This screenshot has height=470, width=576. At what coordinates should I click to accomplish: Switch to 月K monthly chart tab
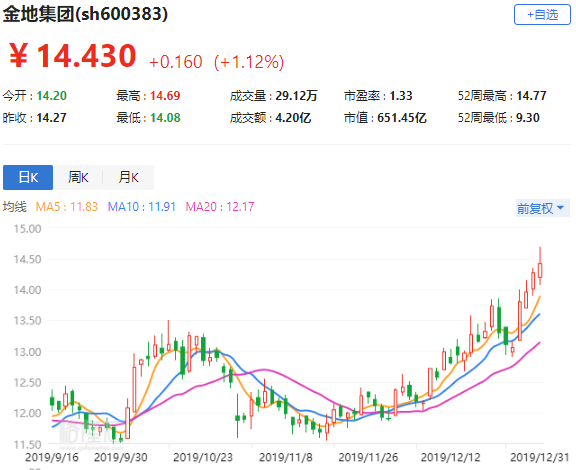[x=128, y=177]
